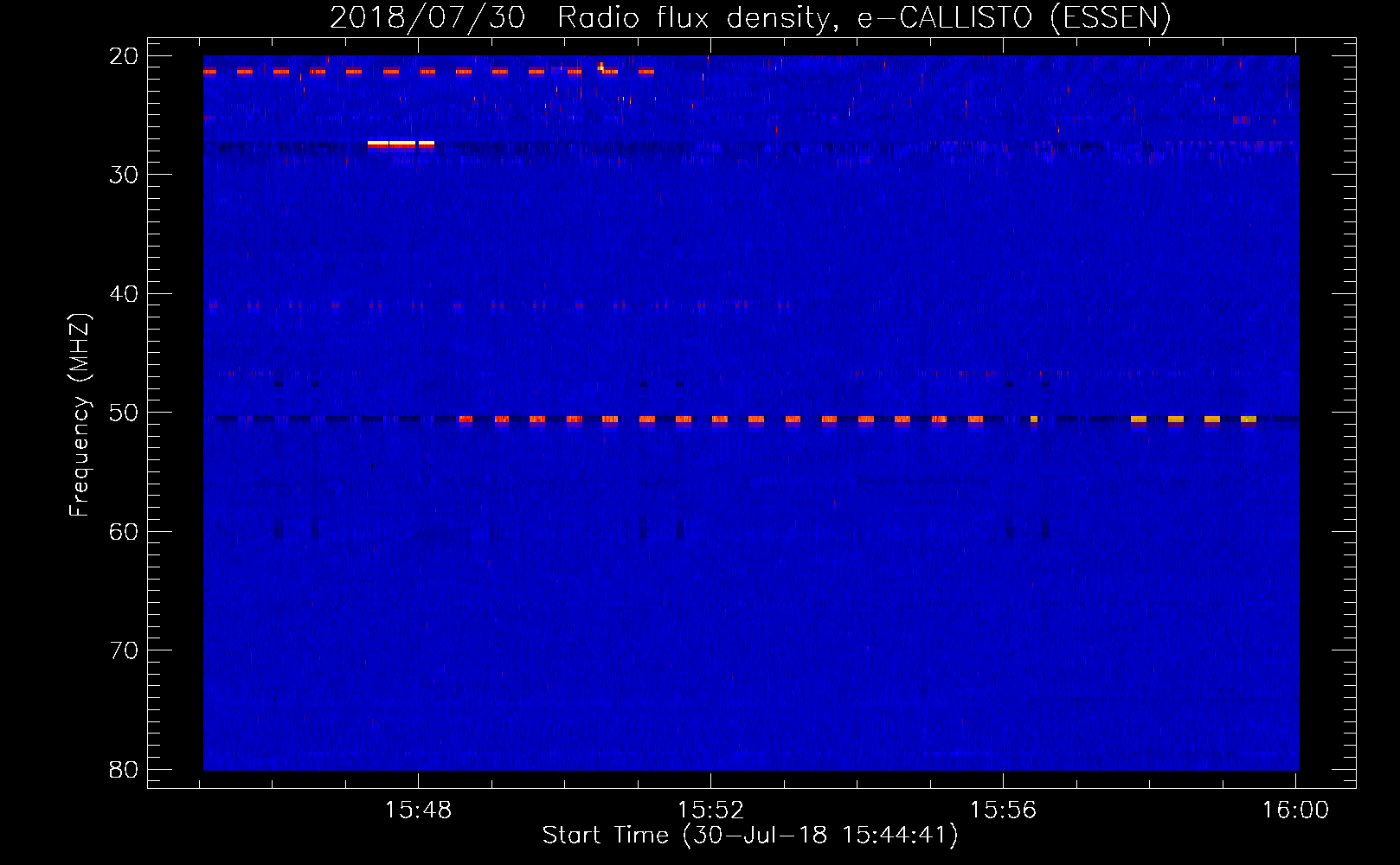1400x865 pixels.
Task: Click the "Frequency (MHZ)" axis label
Action: coord(80,414)
